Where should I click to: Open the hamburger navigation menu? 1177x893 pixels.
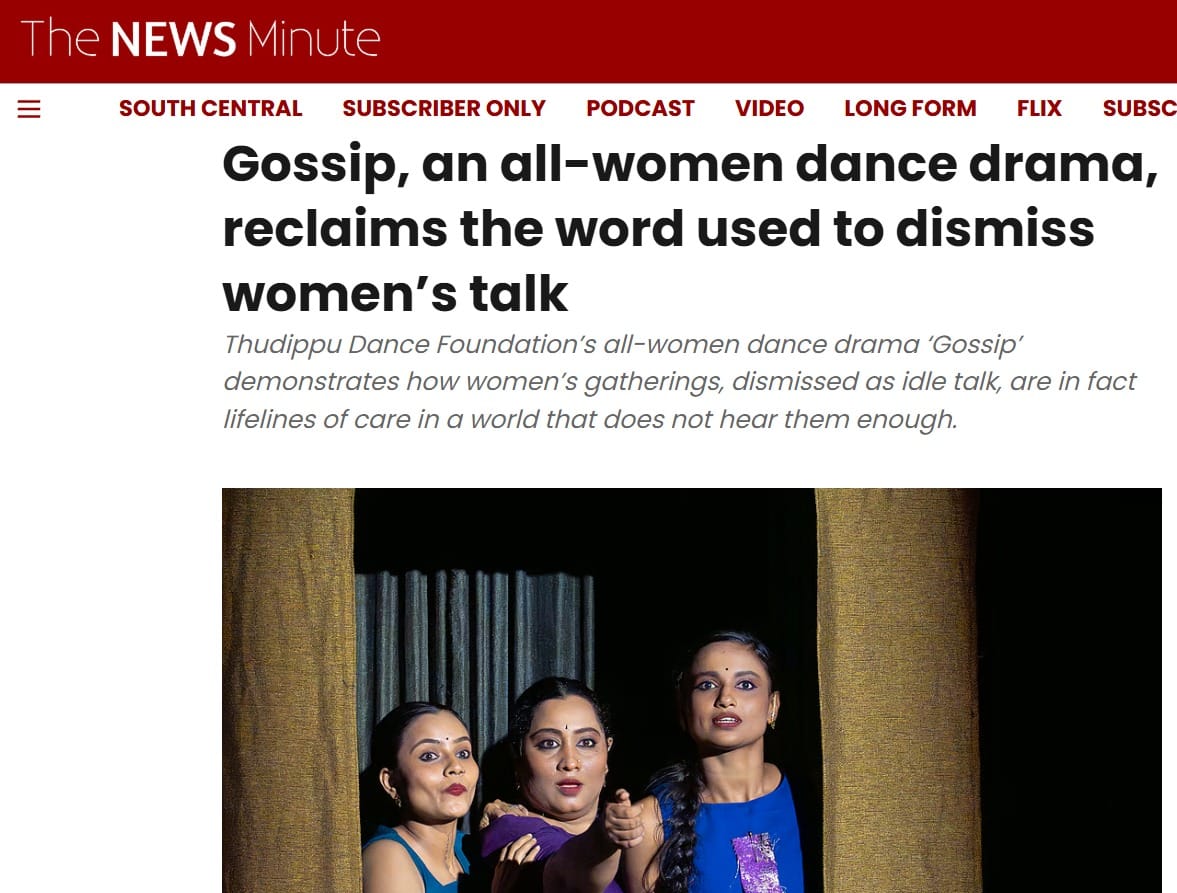click(x=29, y=109)
